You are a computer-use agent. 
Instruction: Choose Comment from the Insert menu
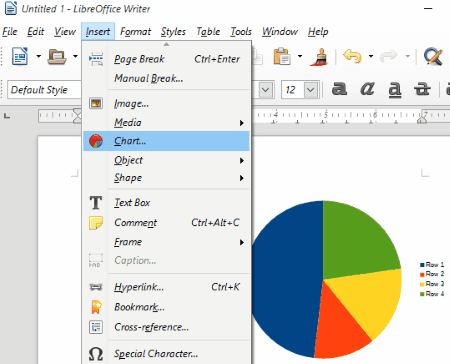coord(166,223)
